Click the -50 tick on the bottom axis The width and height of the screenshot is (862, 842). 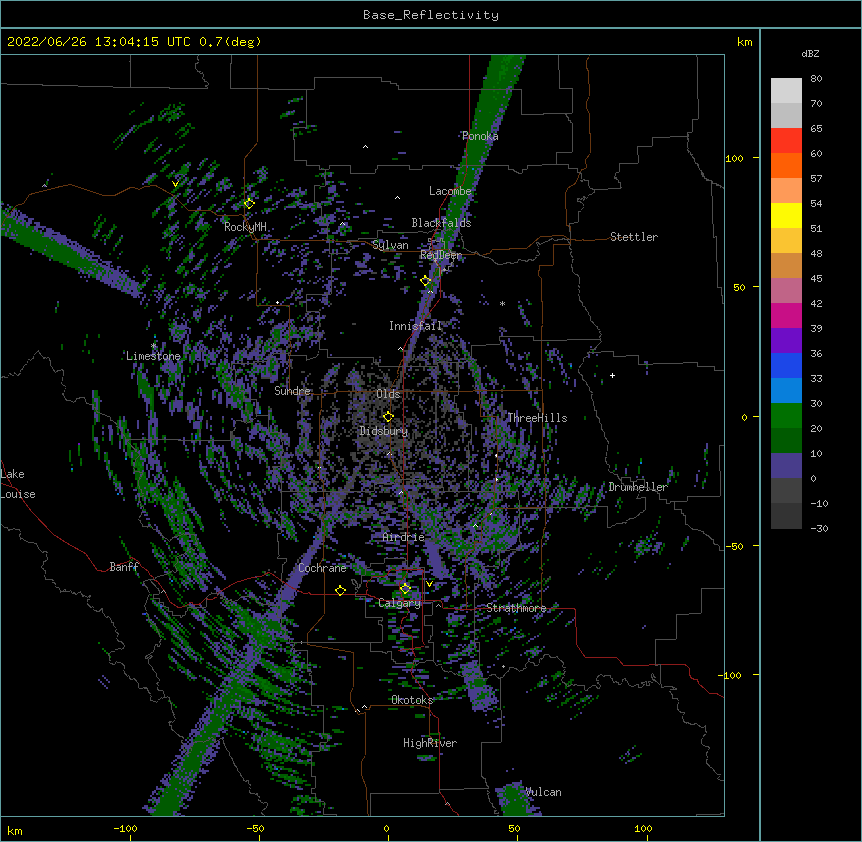[255, 828]
